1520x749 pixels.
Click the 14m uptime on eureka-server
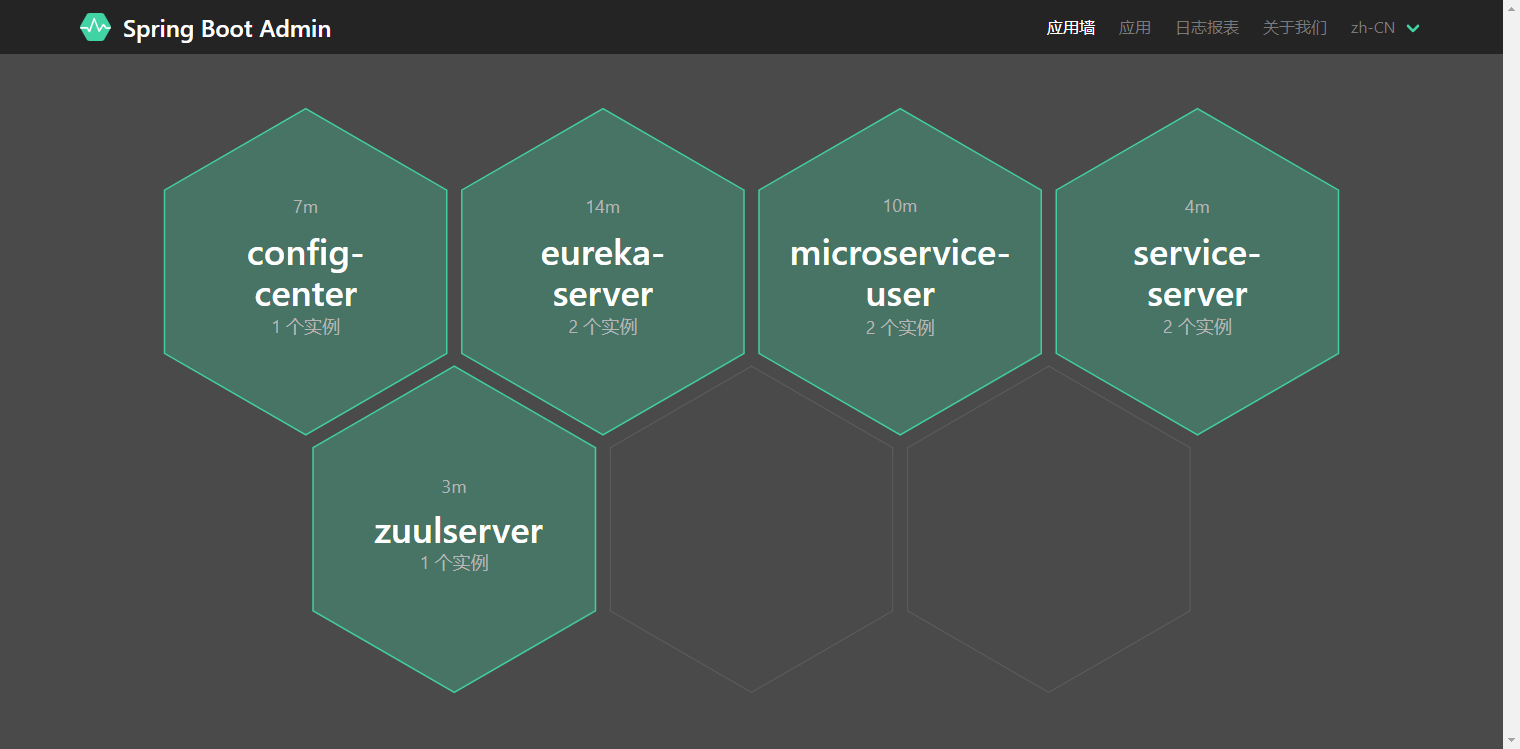pos(602,207)
